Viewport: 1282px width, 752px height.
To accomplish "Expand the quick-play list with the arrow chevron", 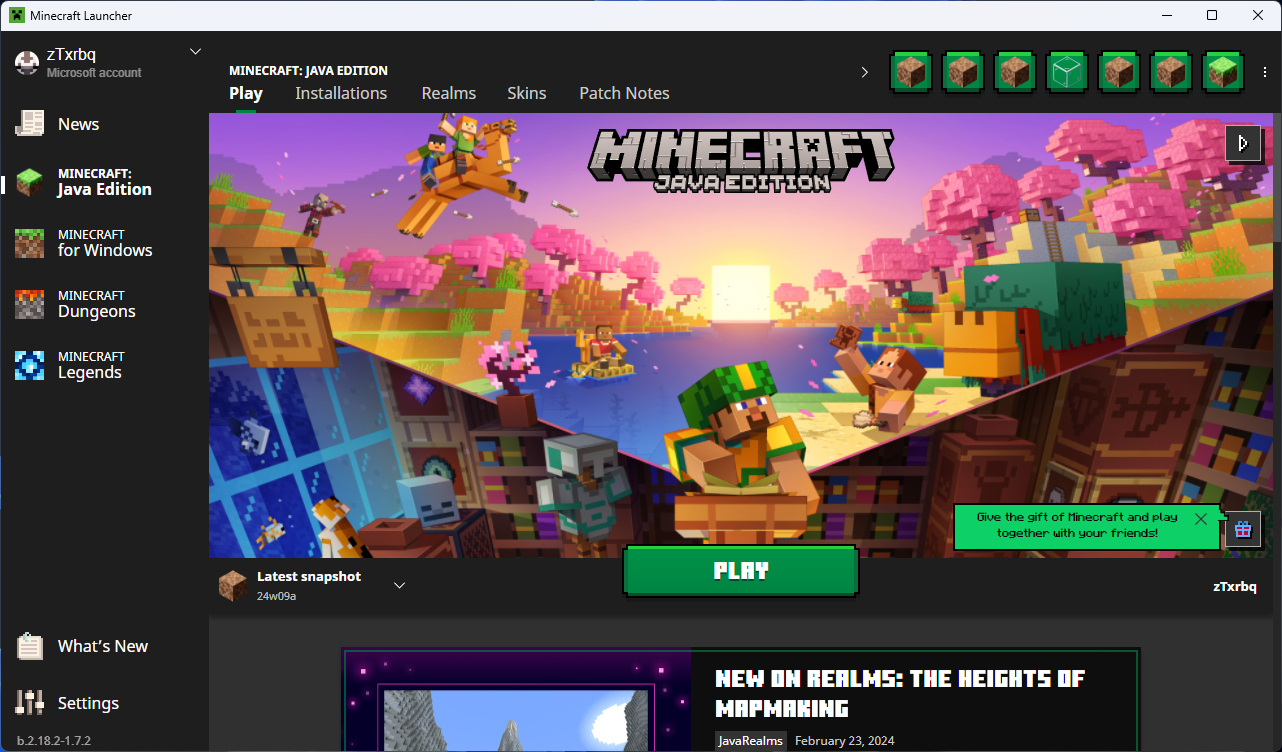I will 865,72.
